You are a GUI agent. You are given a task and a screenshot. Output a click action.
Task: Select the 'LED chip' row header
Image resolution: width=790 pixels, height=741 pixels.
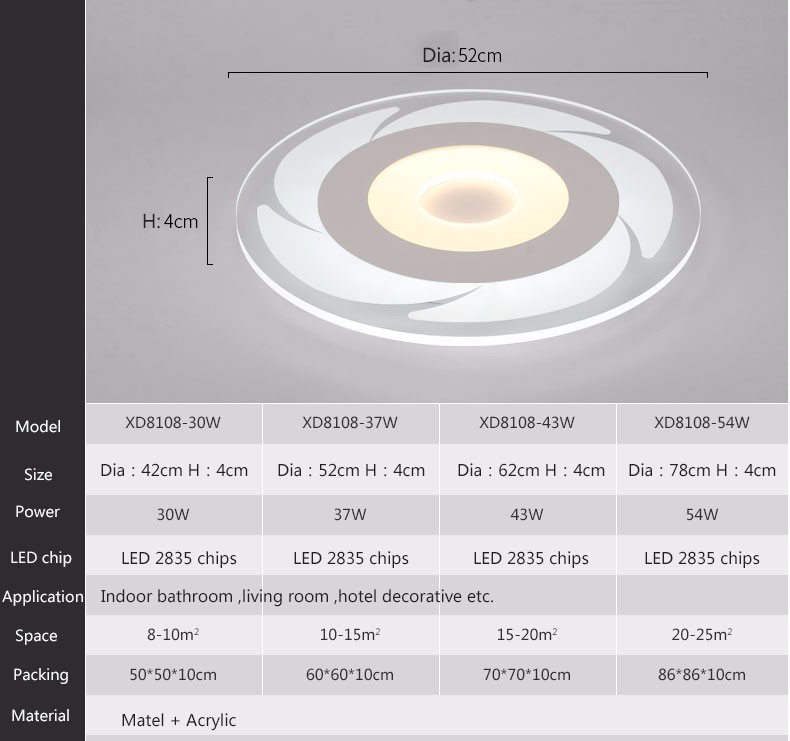coord(41,558)
